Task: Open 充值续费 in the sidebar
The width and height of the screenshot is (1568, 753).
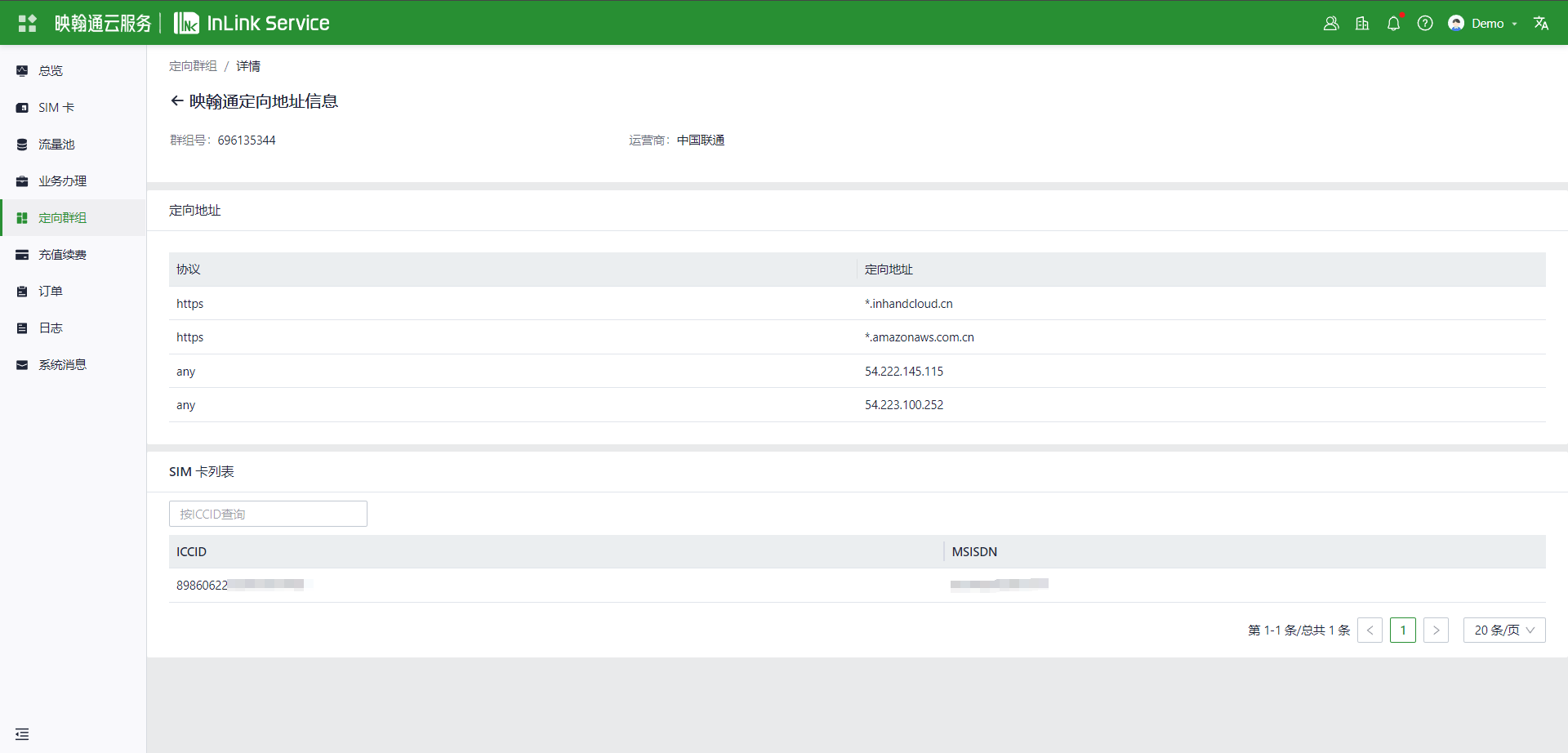Action: (x=73, y=255)
